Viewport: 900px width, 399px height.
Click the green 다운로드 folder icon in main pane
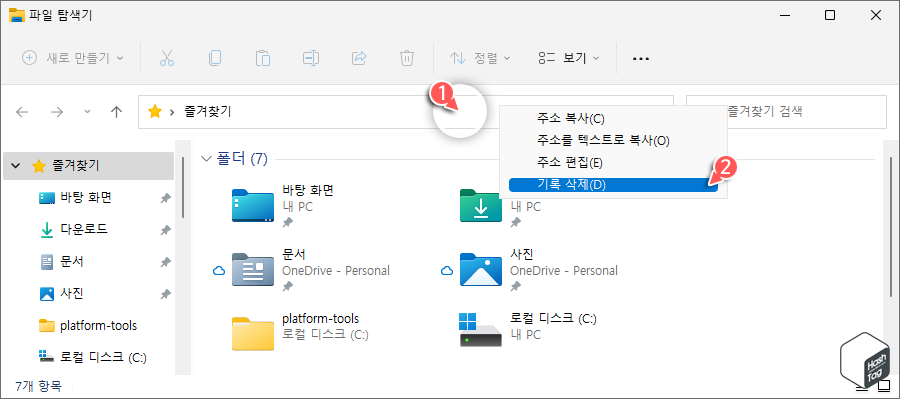[481, 207]
